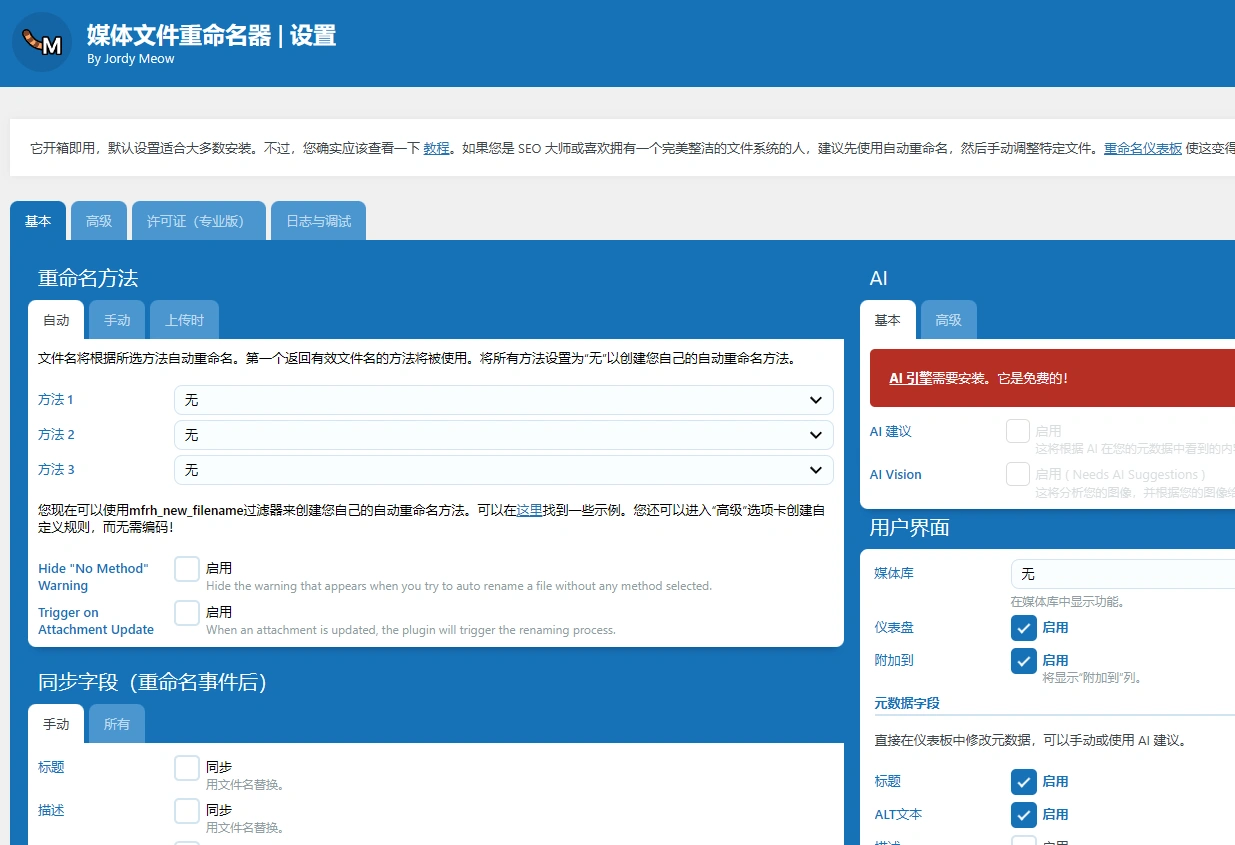Switch to the 上传时 rename tab
This screenshot has height=845, width=1235.
pos(184,319)
